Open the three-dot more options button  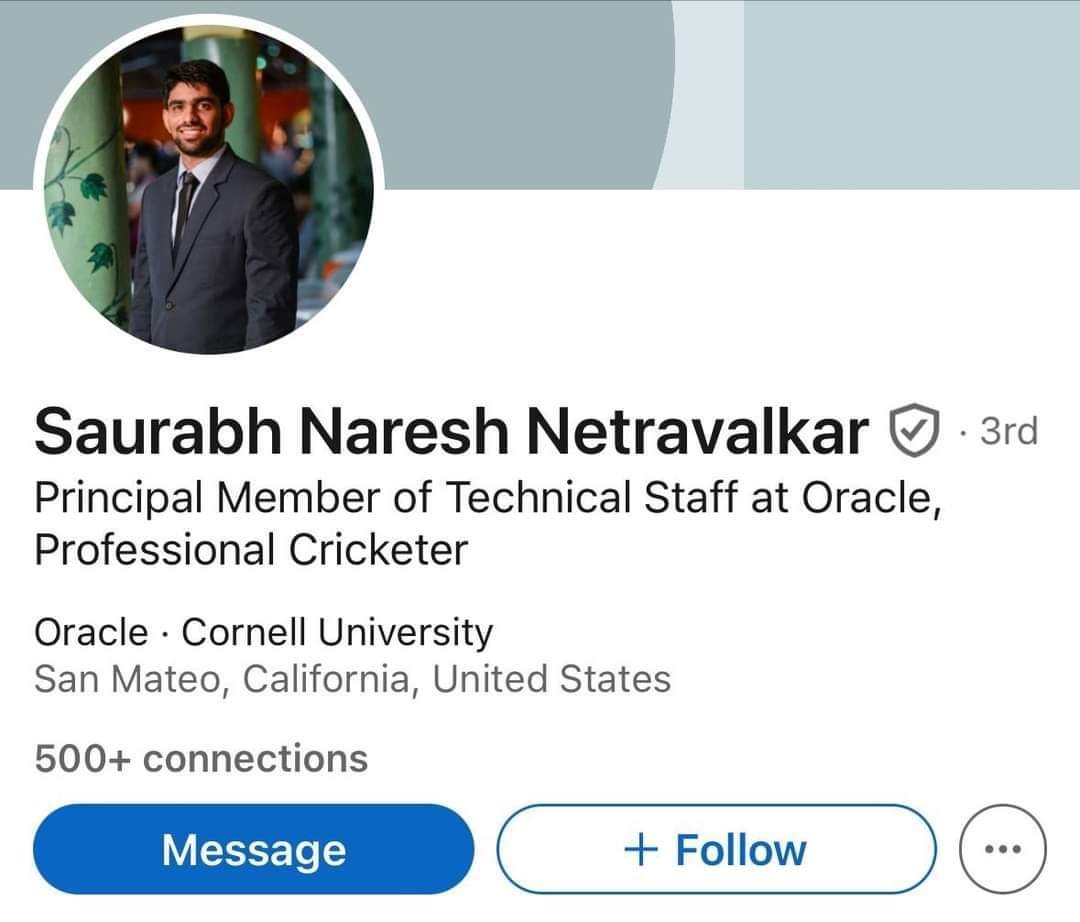[1002, 850]
